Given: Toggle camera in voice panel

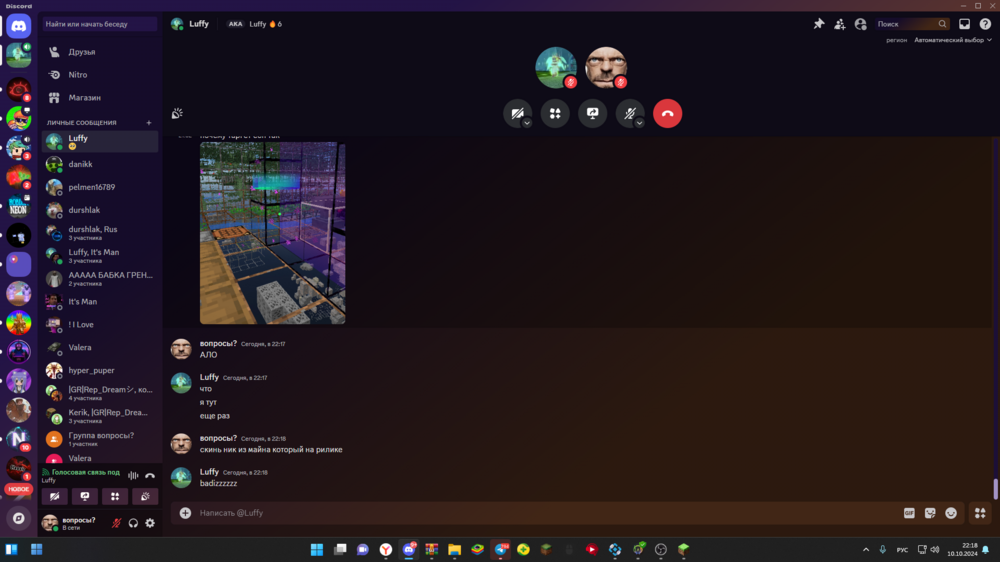Looking at the screenshot, I should [x=55, y=496].
